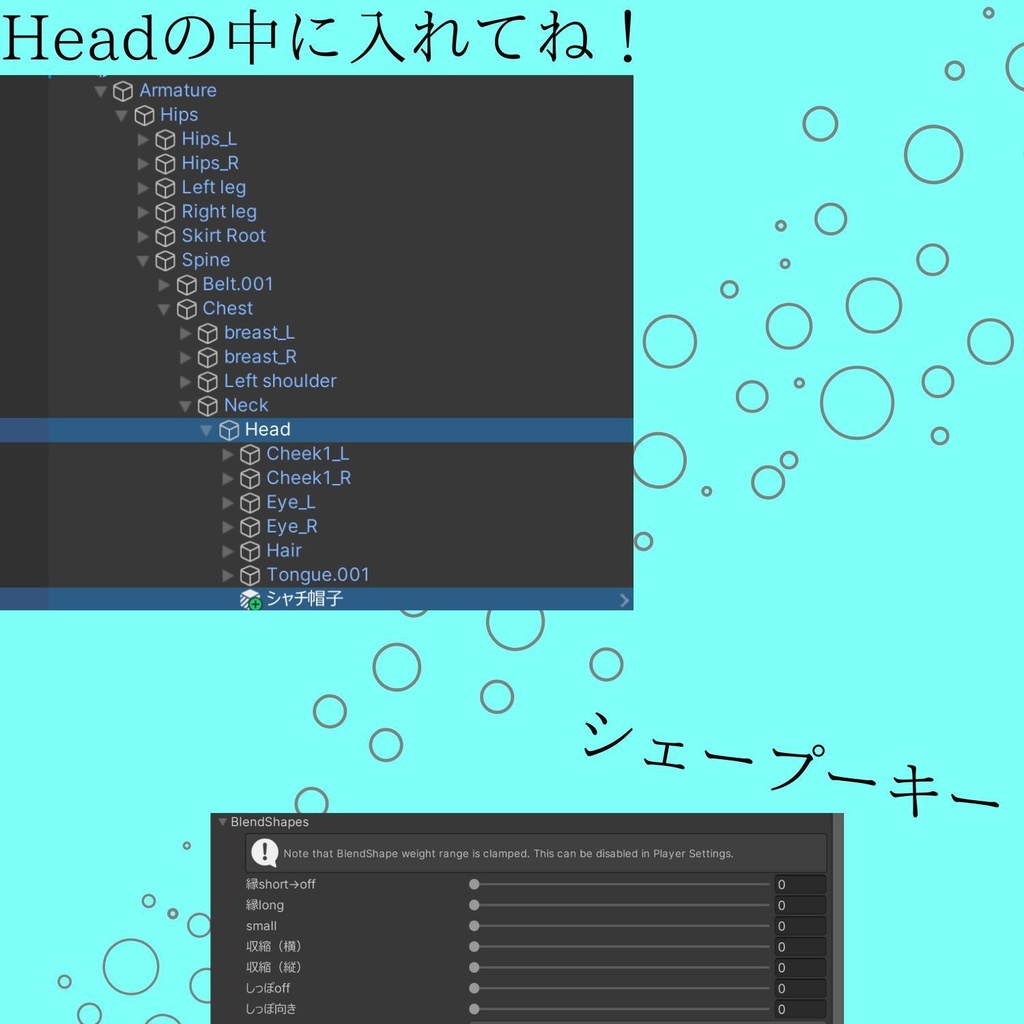Click the cube icon next to Hair
Image resolution: width=1024 pixels, height=1024 pixels.
pyautogui.click(x=250, y=550)
